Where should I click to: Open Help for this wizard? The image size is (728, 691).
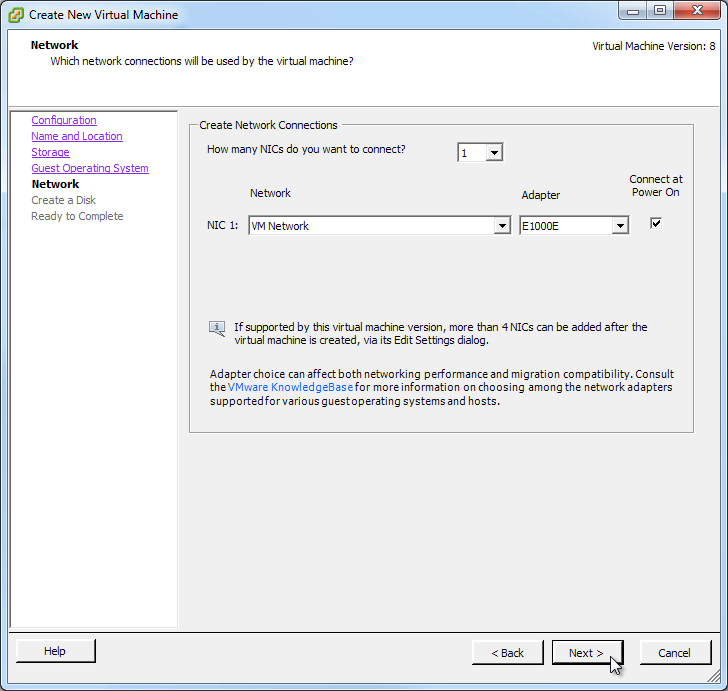55,651
